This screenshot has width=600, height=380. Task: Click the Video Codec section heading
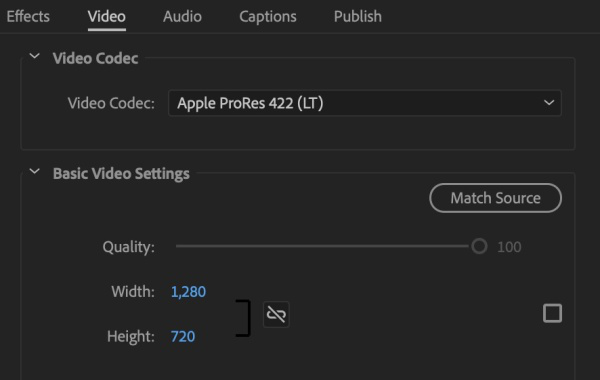[x=95, y=58]
